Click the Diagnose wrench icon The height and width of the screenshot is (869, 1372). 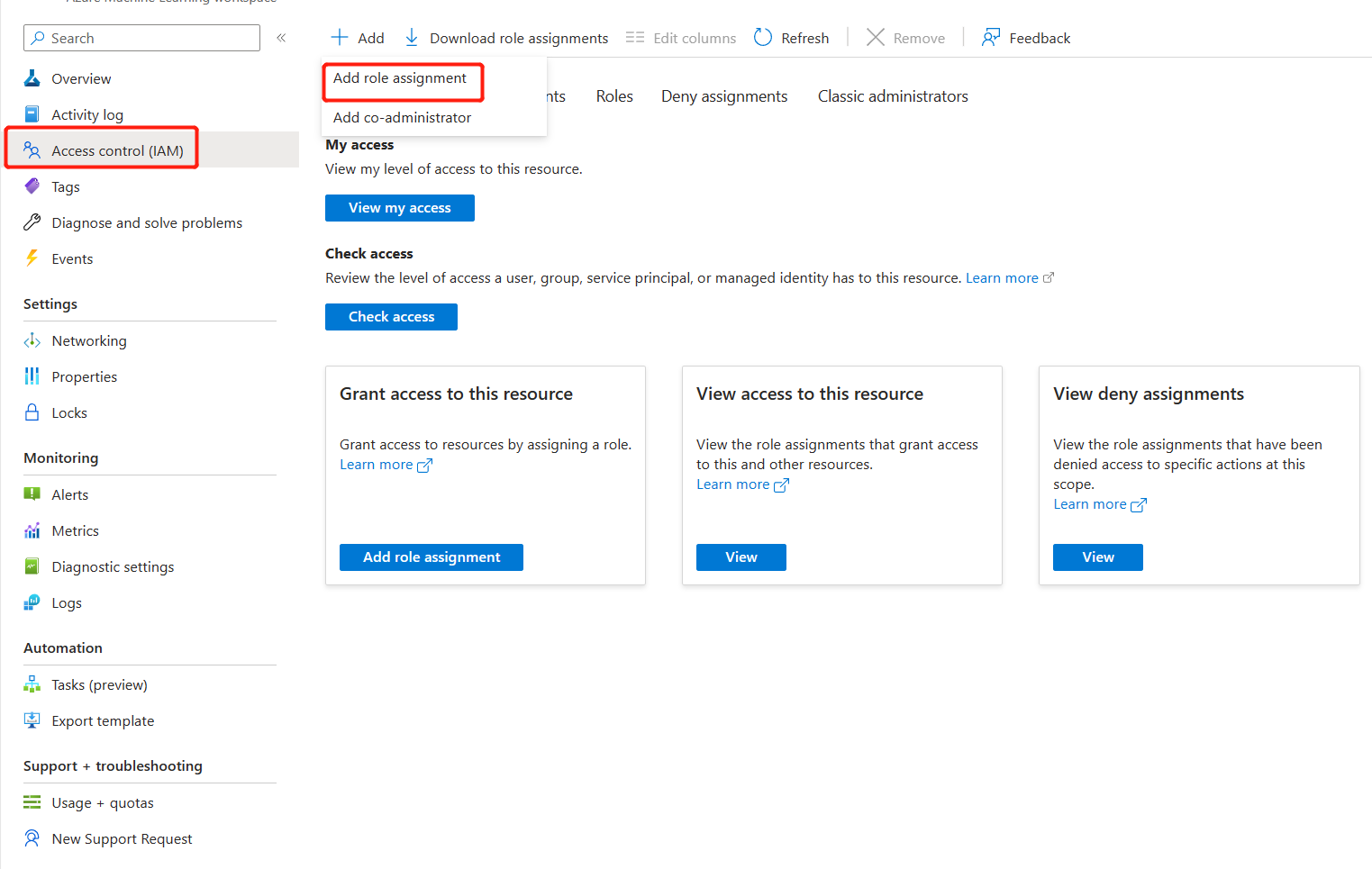pyautogui.click(x=32, y=222)
